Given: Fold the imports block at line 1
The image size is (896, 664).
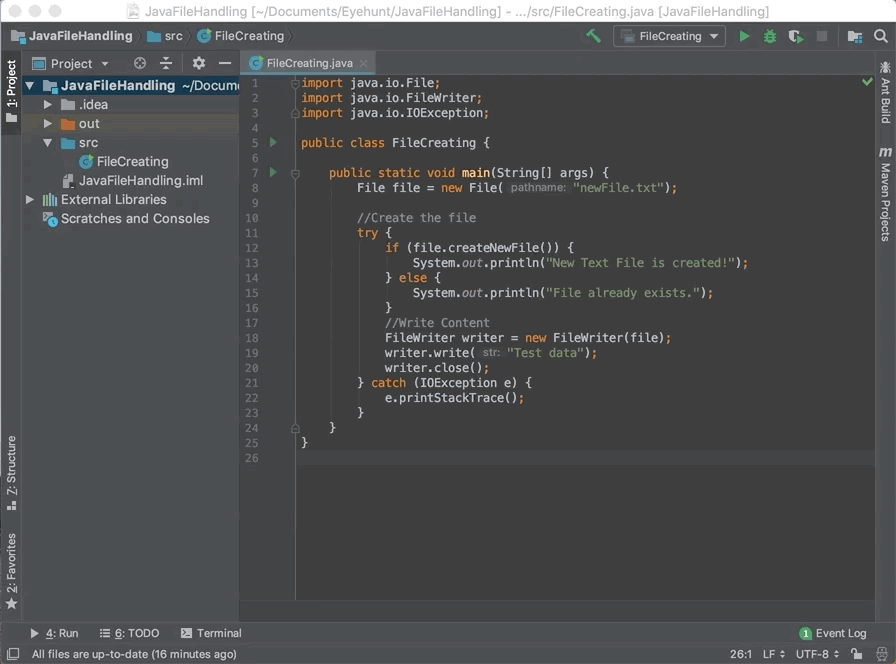Looking at the screenshot, I should 295,84.
